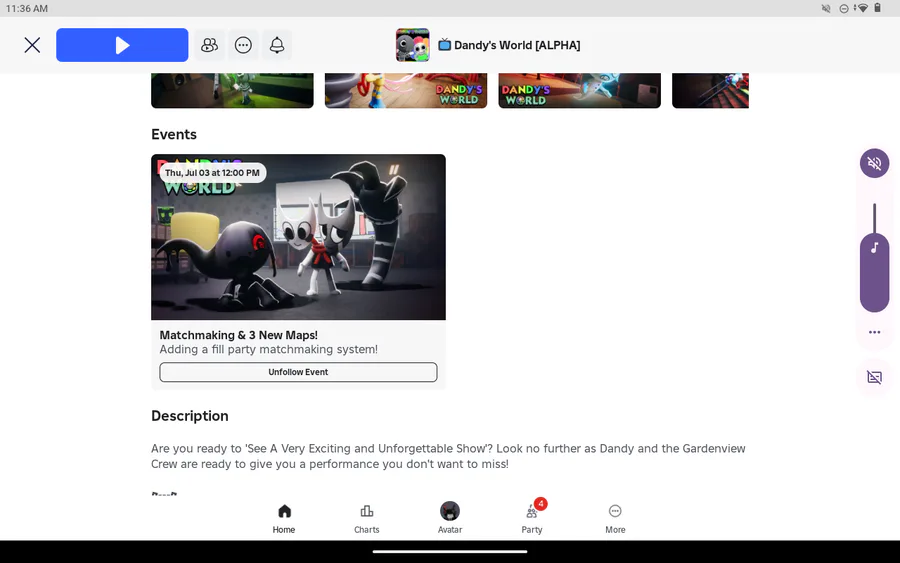Tap the navigation gesture bar at the bottom
Viewport: 900px width, 563px height.
pos(450,552)
